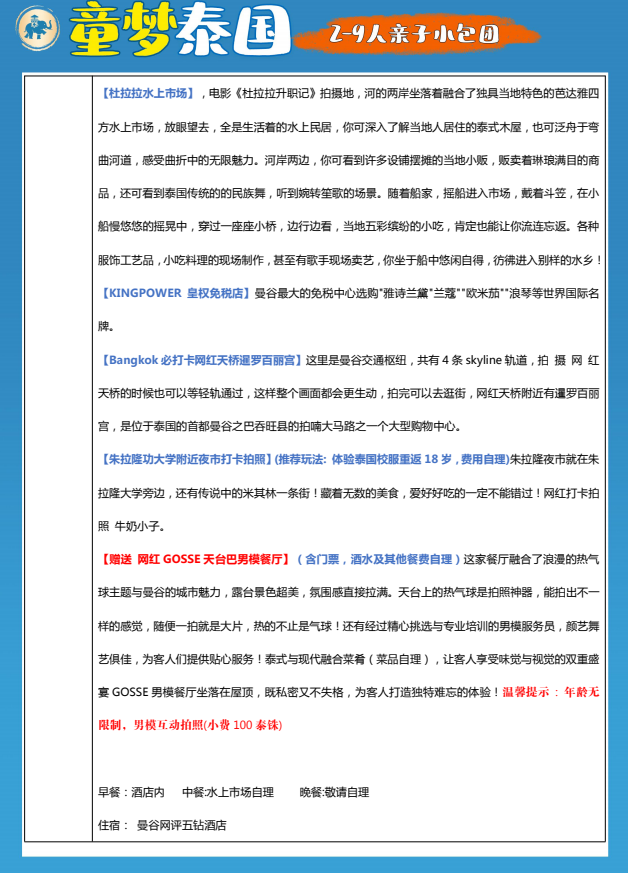Click the 共有 4 条 skyline 轨道 text

pyautogui.click(x=472, y=360)
